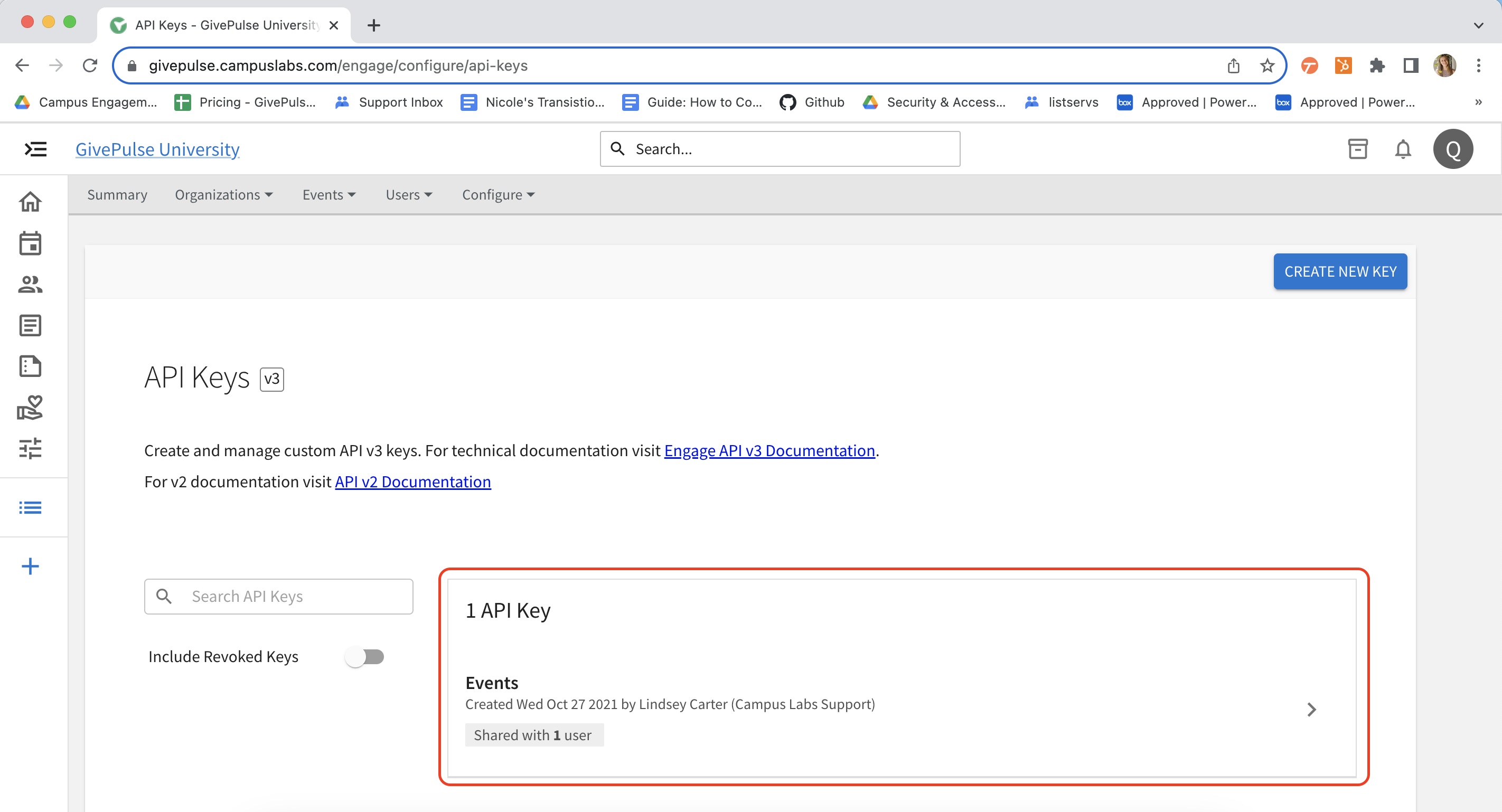The height and width of the screenshot is (812, 1502).
Task: Click the top Search... field
Action: [x=780, y=149]
